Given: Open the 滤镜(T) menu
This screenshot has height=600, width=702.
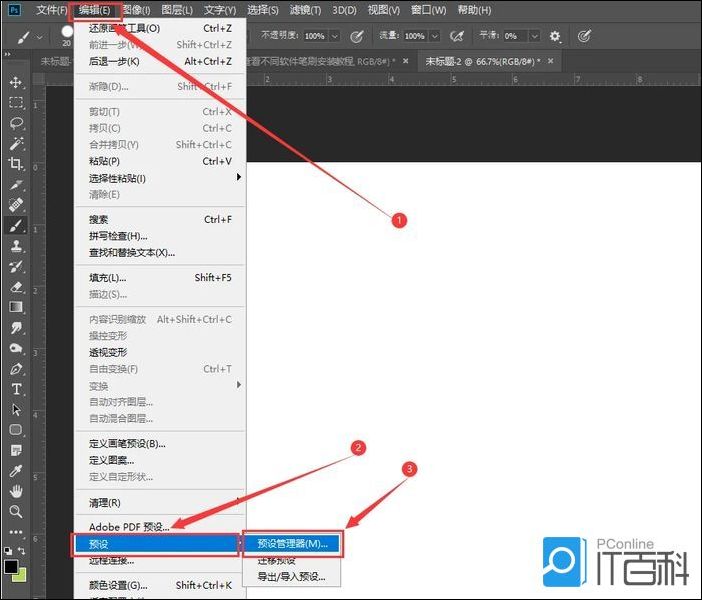Looking at the screenshot, I should tap(304, 10).
